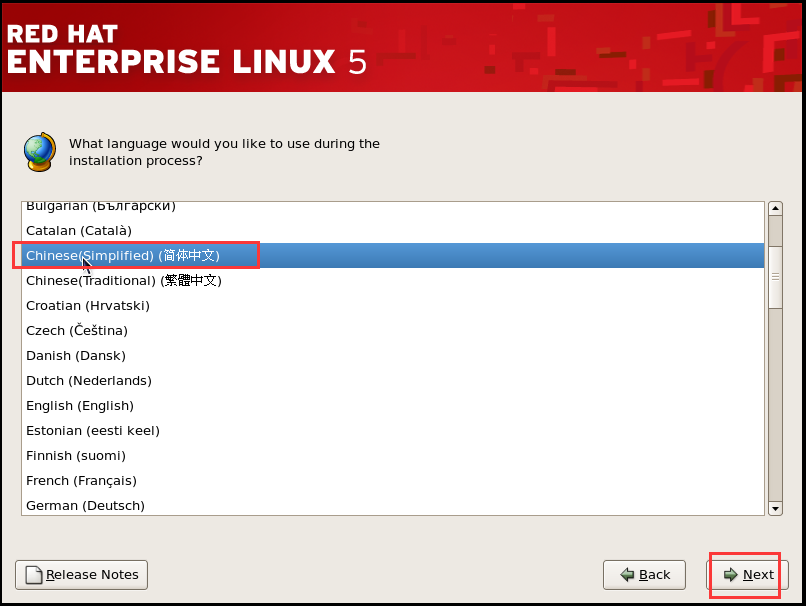Pick Danish (Dansk) language
The image size is (806, 606).
click(x=393, y=356)
